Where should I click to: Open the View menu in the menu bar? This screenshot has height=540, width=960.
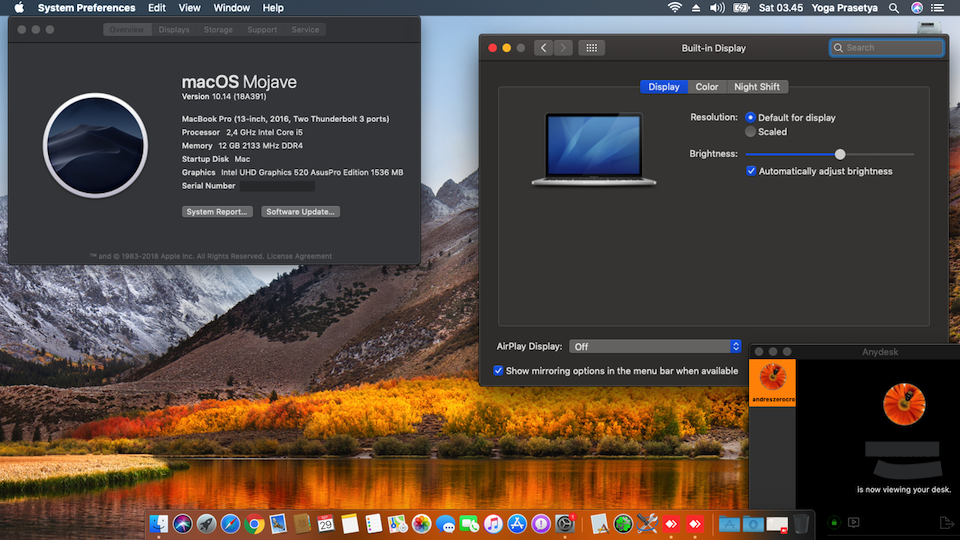pyautogui.click(x=189, y=8)
